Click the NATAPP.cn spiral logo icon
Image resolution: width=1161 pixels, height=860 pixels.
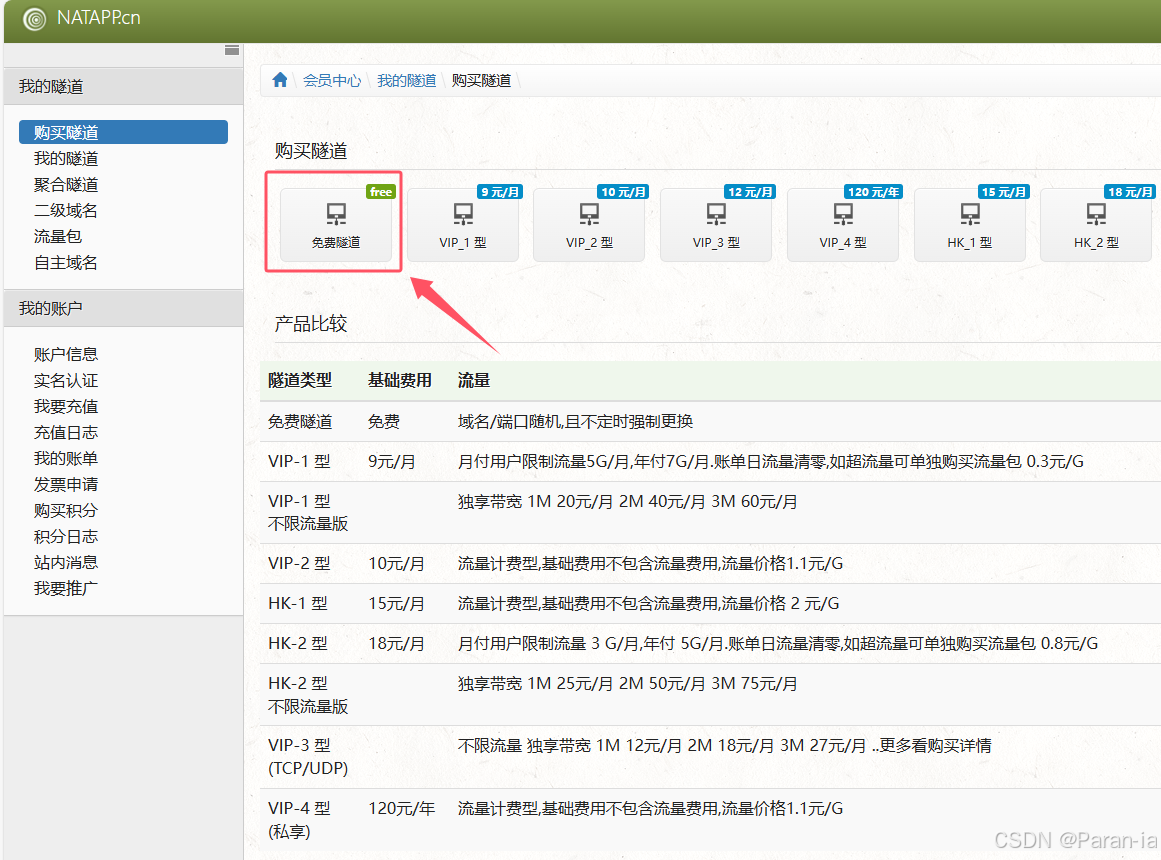coord(34,19)
